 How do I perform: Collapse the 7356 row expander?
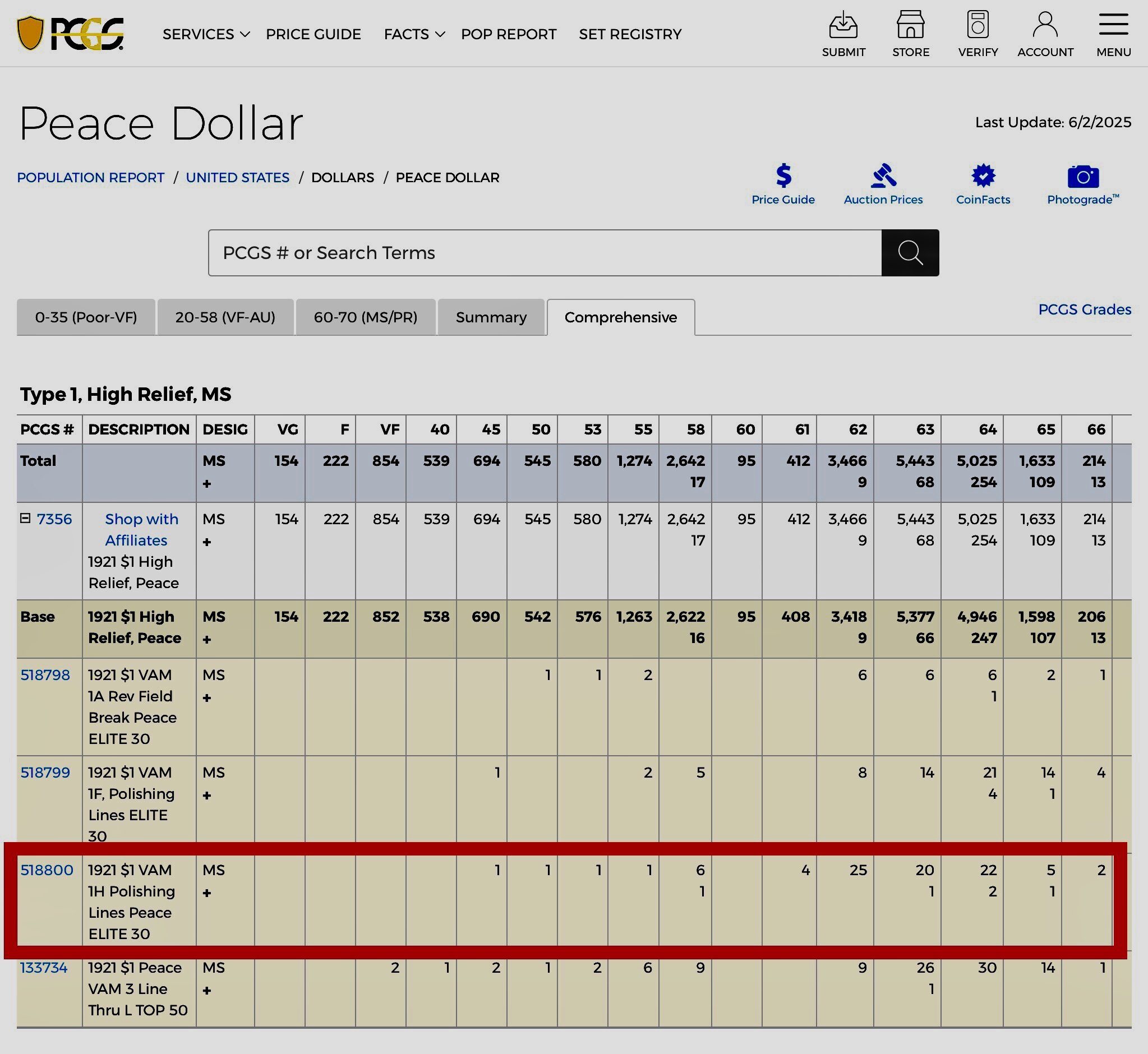click(x=25, y=518)
